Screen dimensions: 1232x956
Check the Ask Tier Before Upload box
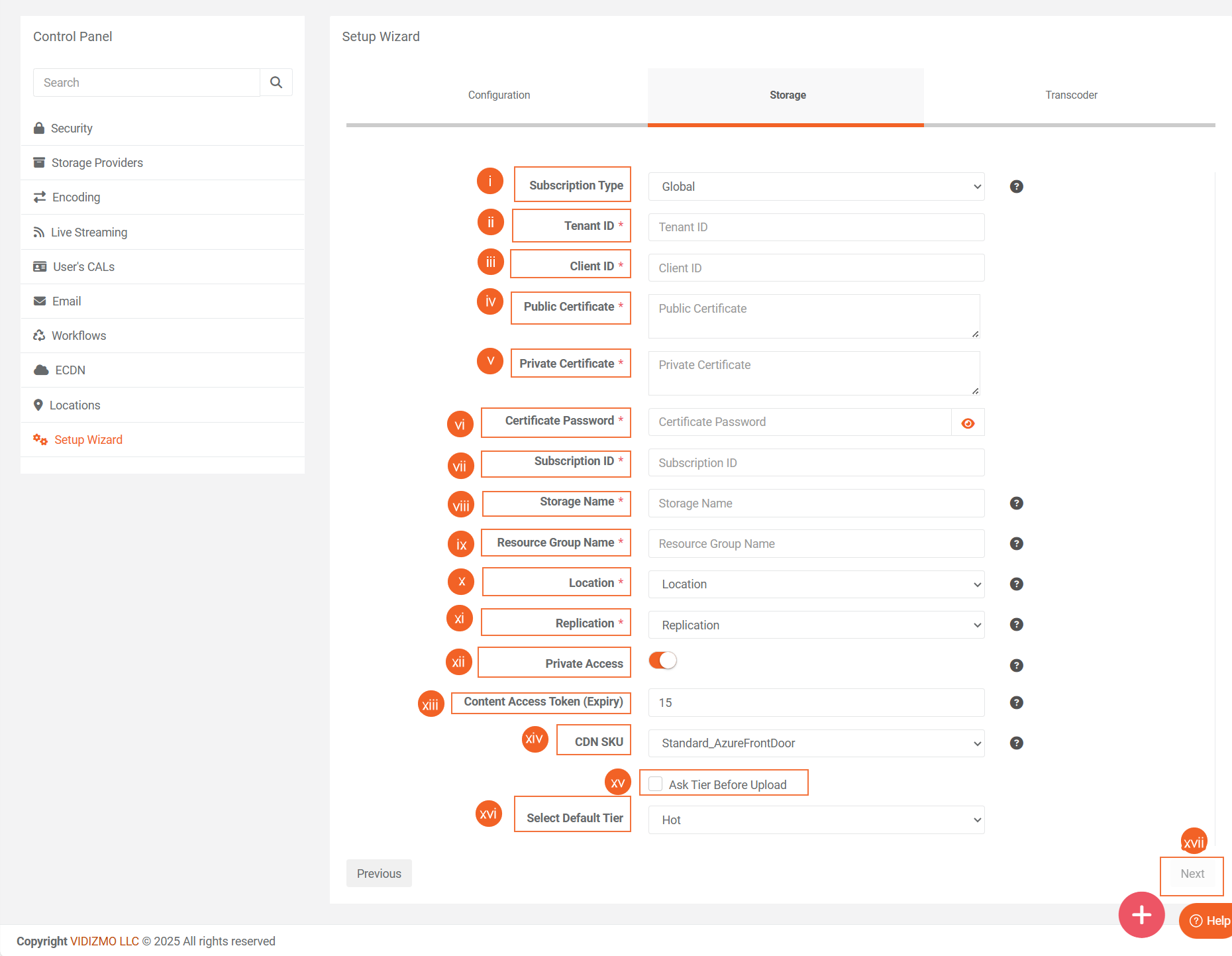[x=656, y=784]
